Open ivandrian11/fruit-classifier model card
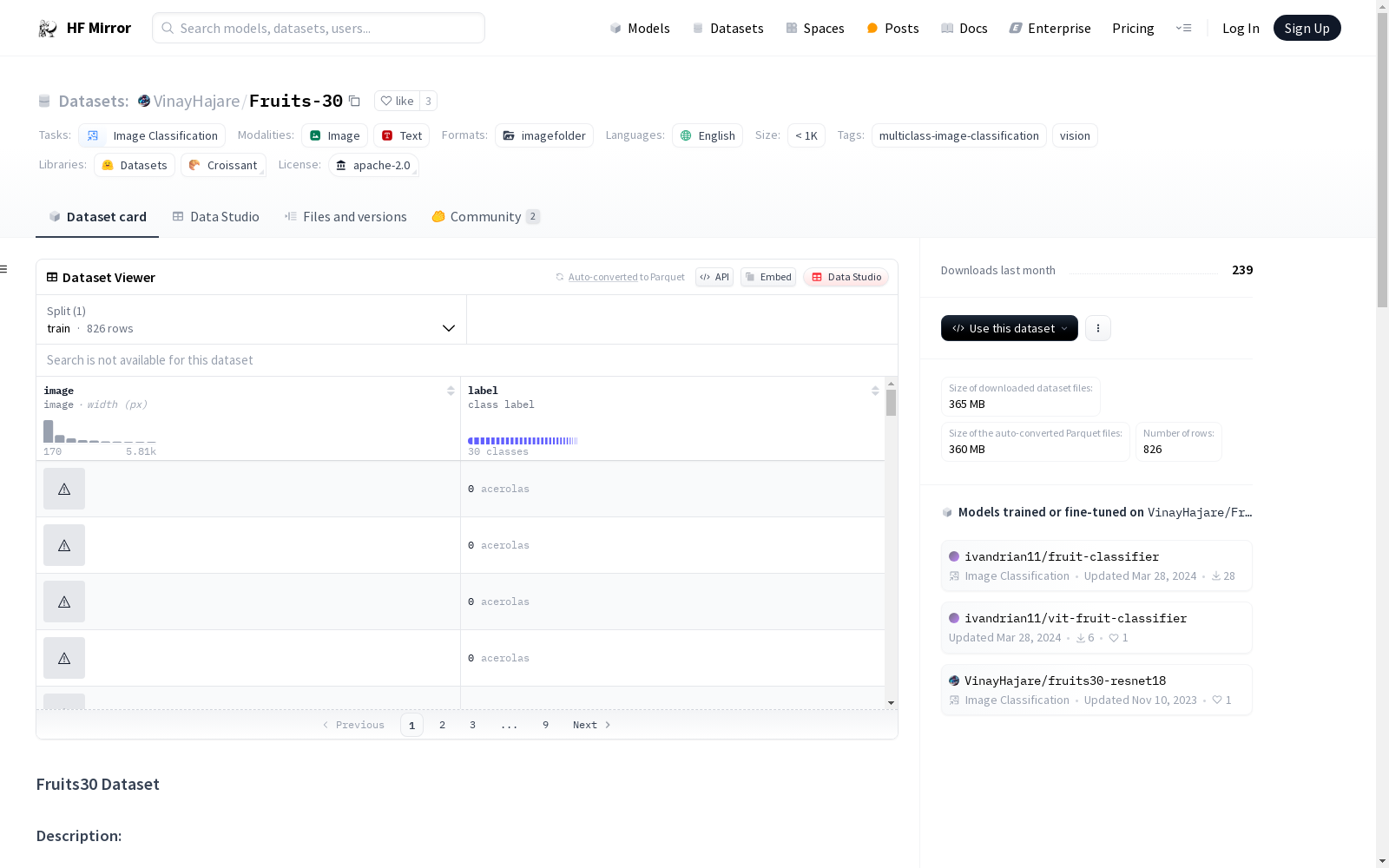This screenshot has height=868, width=1389. coord(1096,566)
